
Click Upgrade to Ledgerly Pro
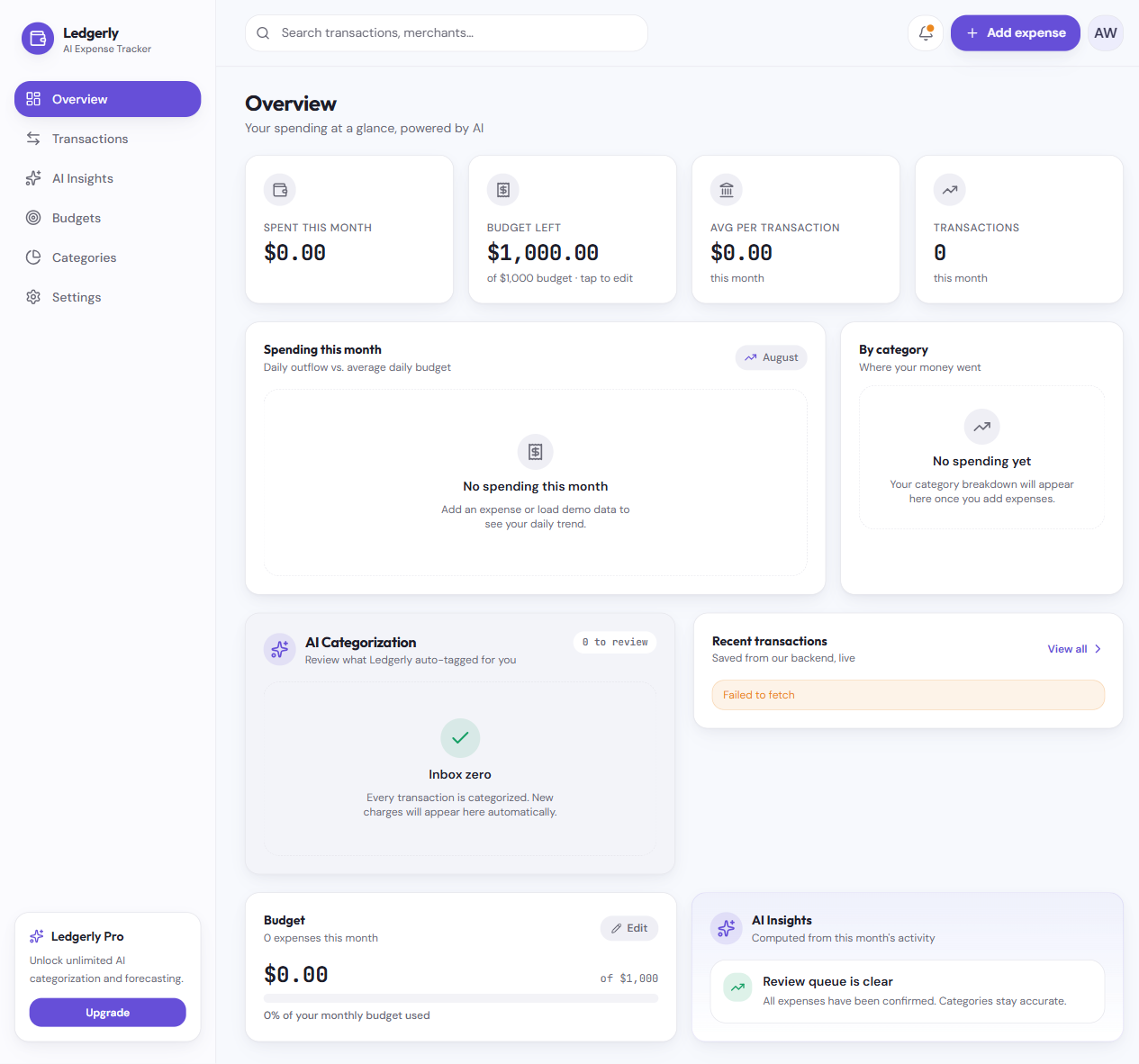pyautogui.click(x=108, y=1013)
